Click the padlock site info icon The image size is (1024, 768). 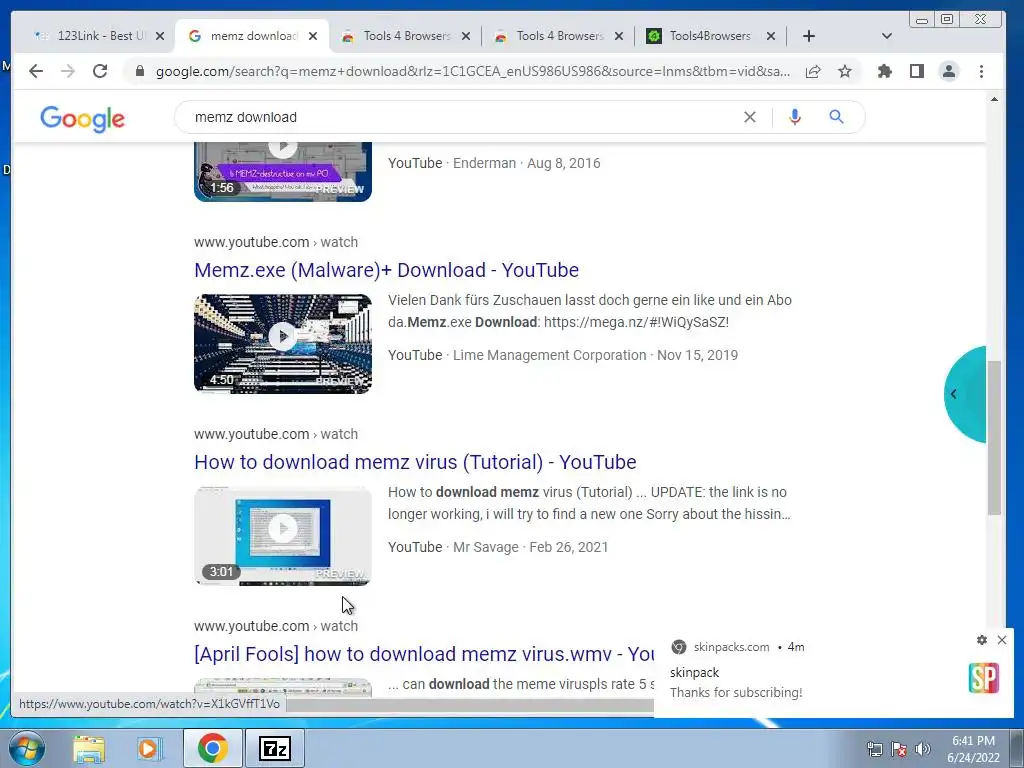pos(139,71)
